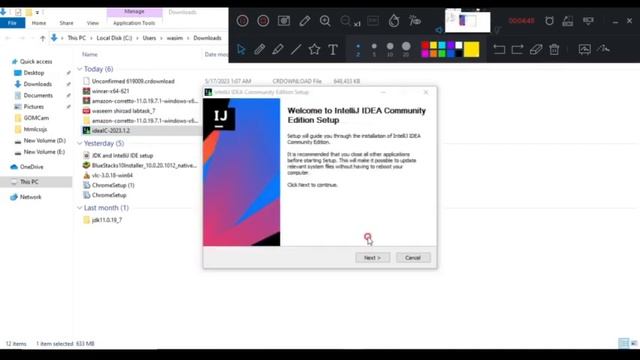Select the pencil drawing tool in bottom row
The height and width of the screenshot is (360, 640).
259,49
